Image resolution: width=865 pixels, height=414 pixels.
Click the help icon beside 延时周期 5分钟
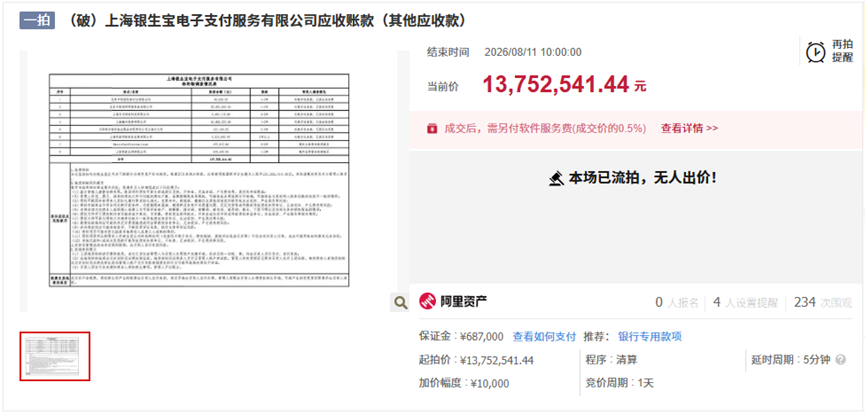click(x=841, y=359)
